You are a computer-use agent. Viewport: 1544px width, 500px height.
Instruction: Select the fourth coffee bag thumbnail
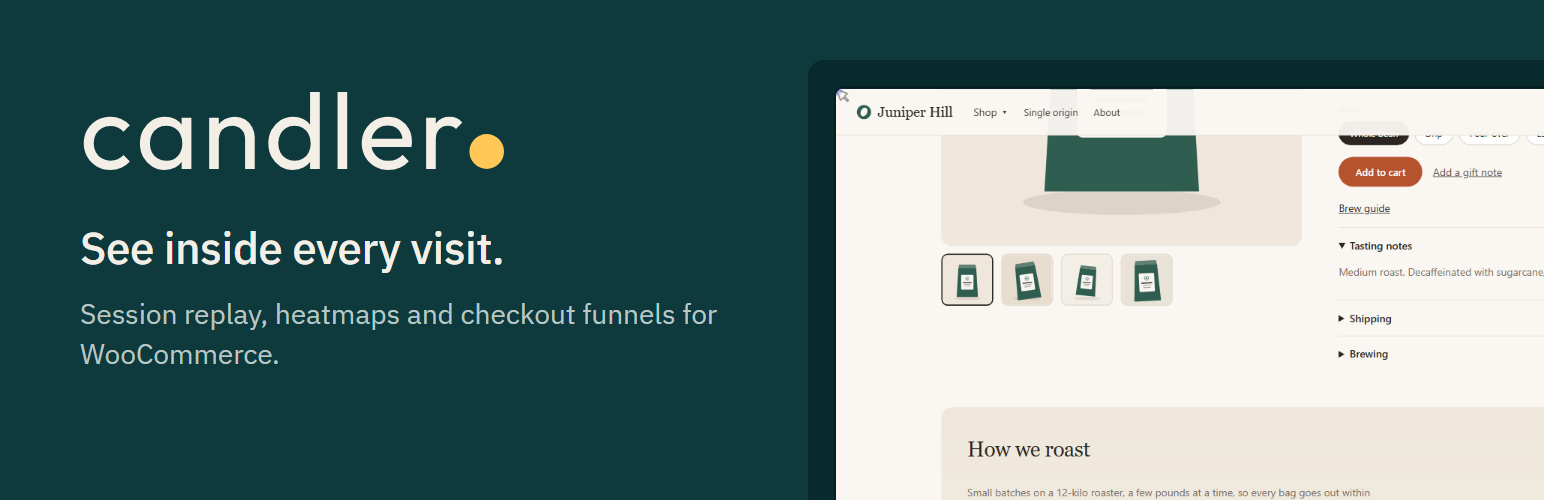[1146, 279]
